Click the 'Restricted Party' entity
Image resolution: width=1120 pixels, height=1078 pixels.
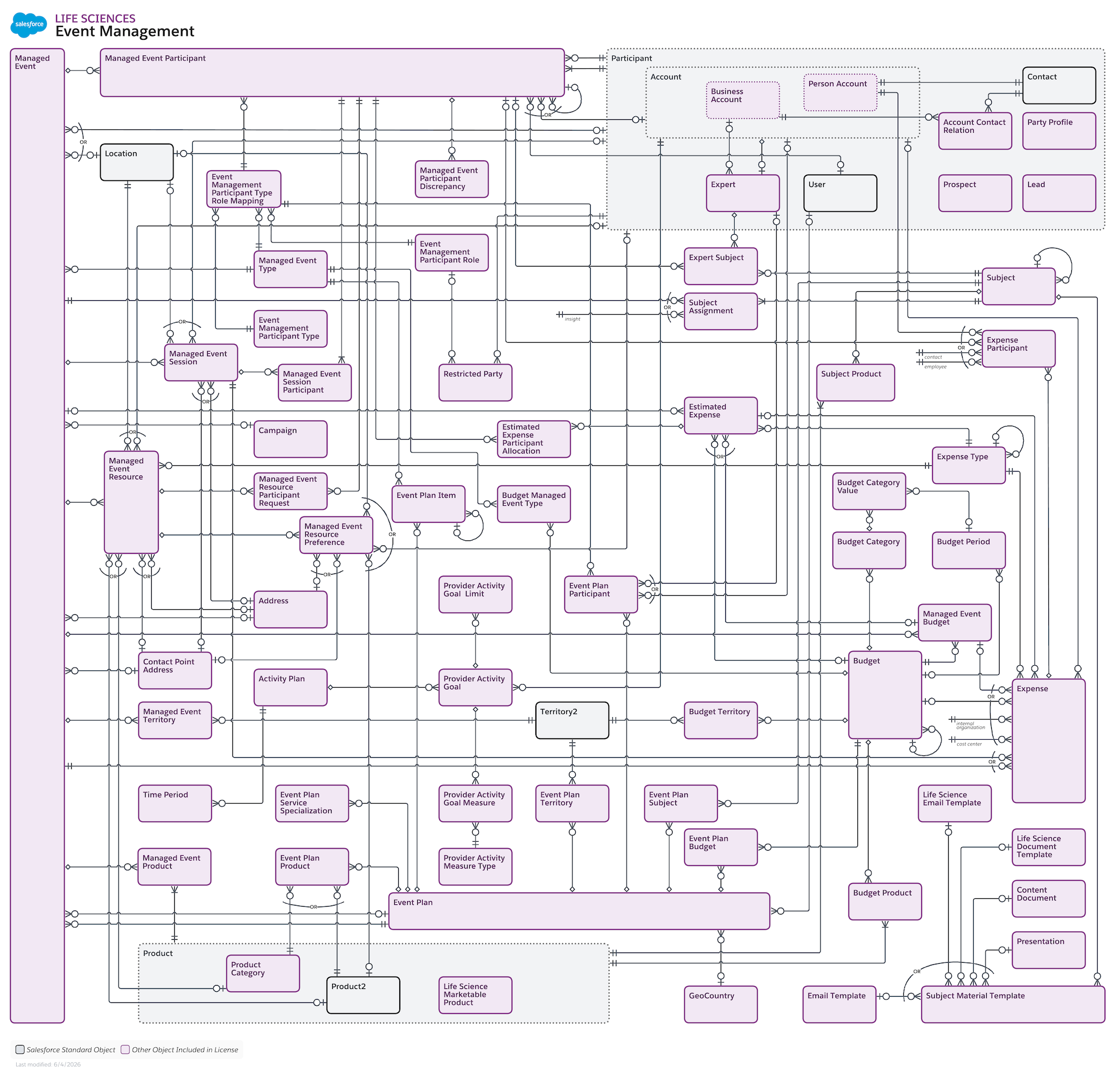(x=475, y=382)
